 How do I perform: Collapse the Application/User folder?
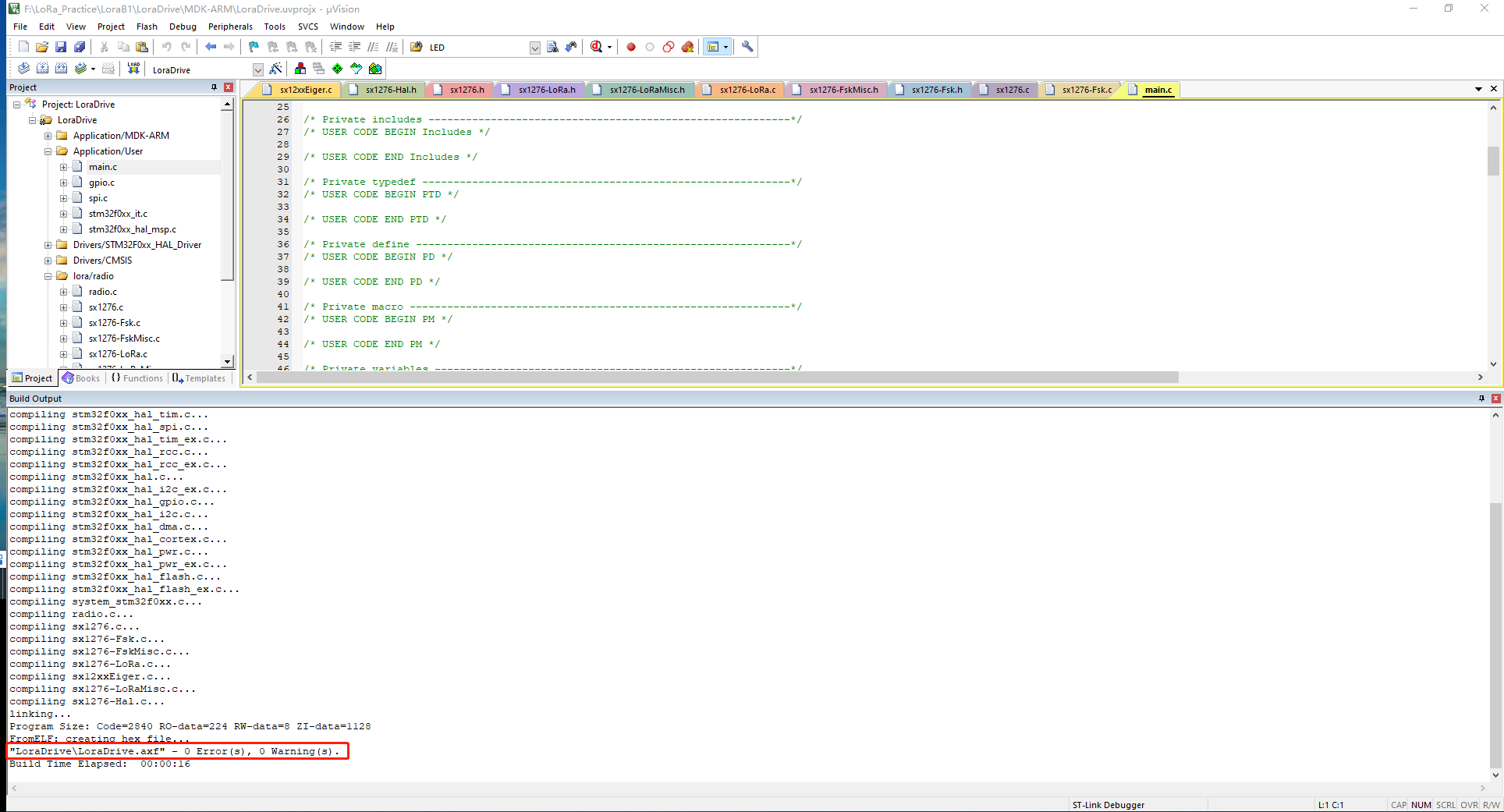(48, 151)
